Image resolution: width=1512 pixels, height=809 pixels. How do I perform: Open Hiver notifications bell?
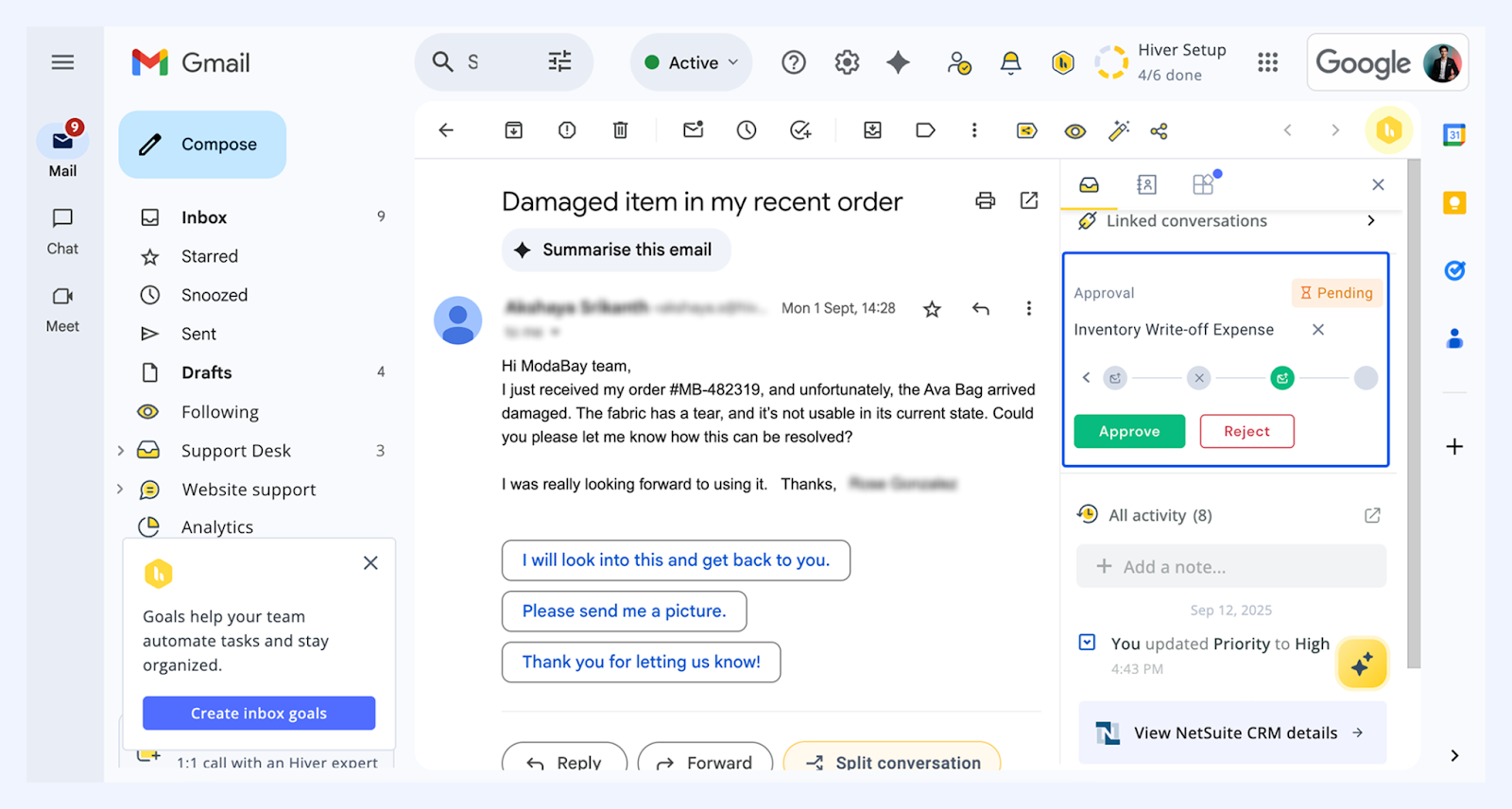1010,62
